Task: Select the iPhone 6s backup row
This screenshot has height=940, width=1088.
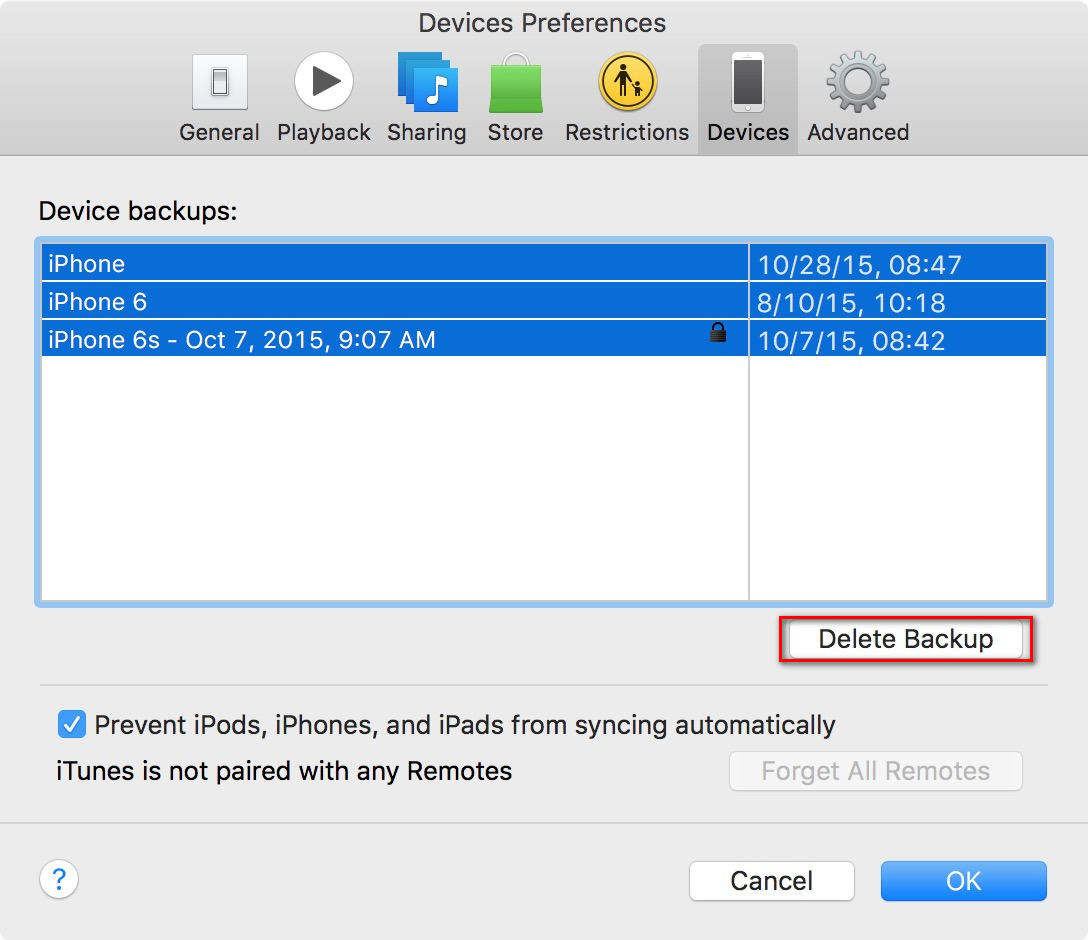Action: [x=543, y=339]
